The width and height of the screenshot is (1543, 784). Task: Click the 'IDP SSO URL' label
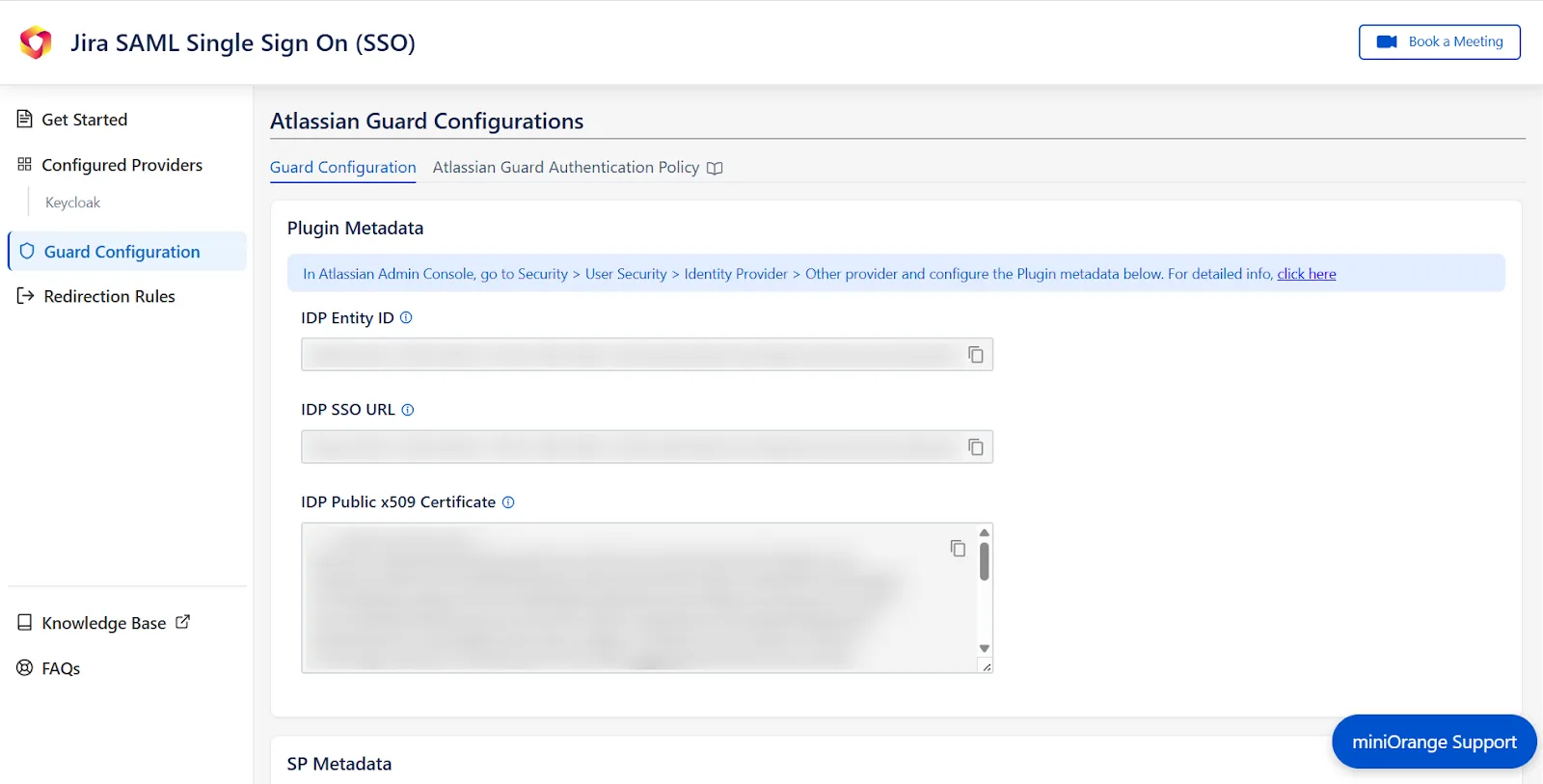point(348,410)
